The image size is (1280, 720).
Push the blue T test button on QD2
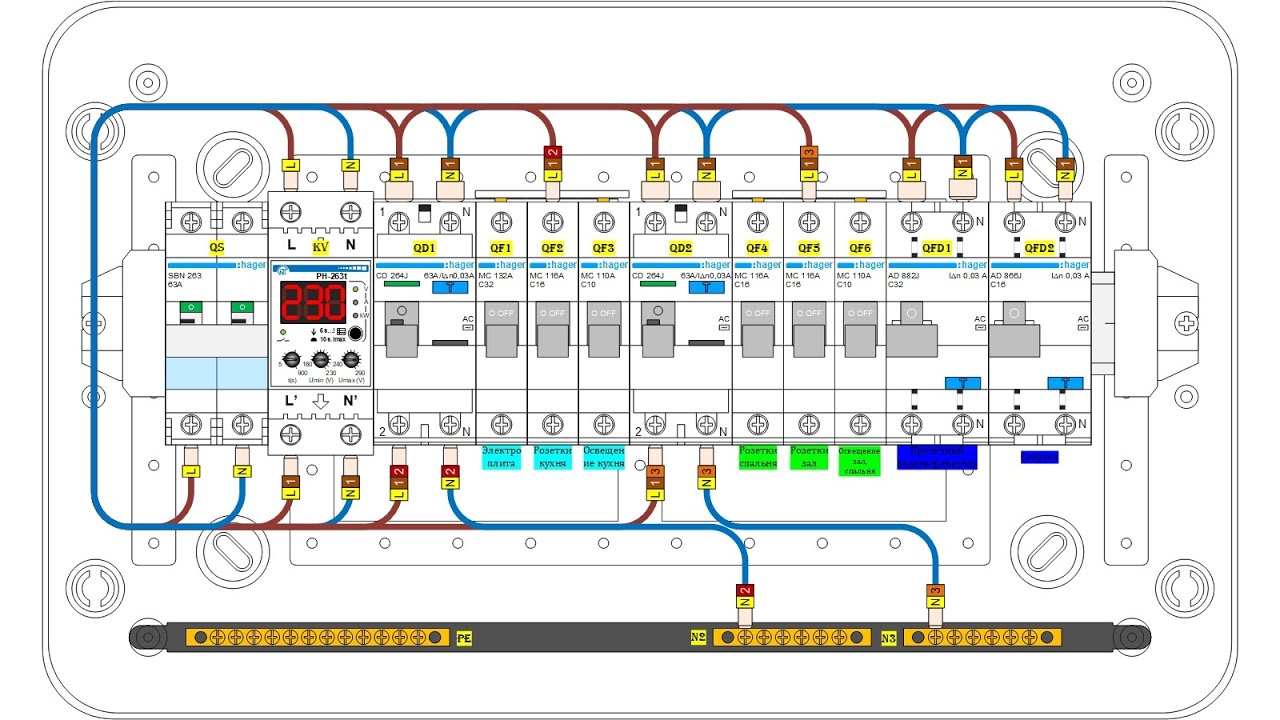(x=706, y=287)
